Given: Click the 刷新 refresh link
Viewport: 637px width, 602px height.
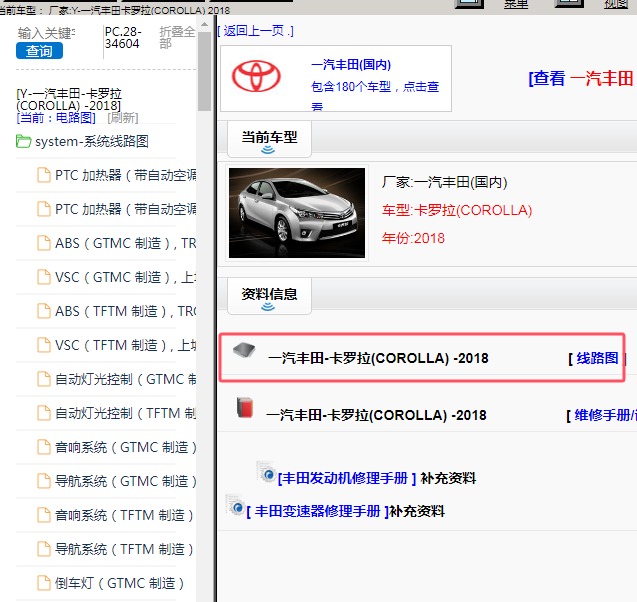Looking at the screenshot, I should [123, 118].
